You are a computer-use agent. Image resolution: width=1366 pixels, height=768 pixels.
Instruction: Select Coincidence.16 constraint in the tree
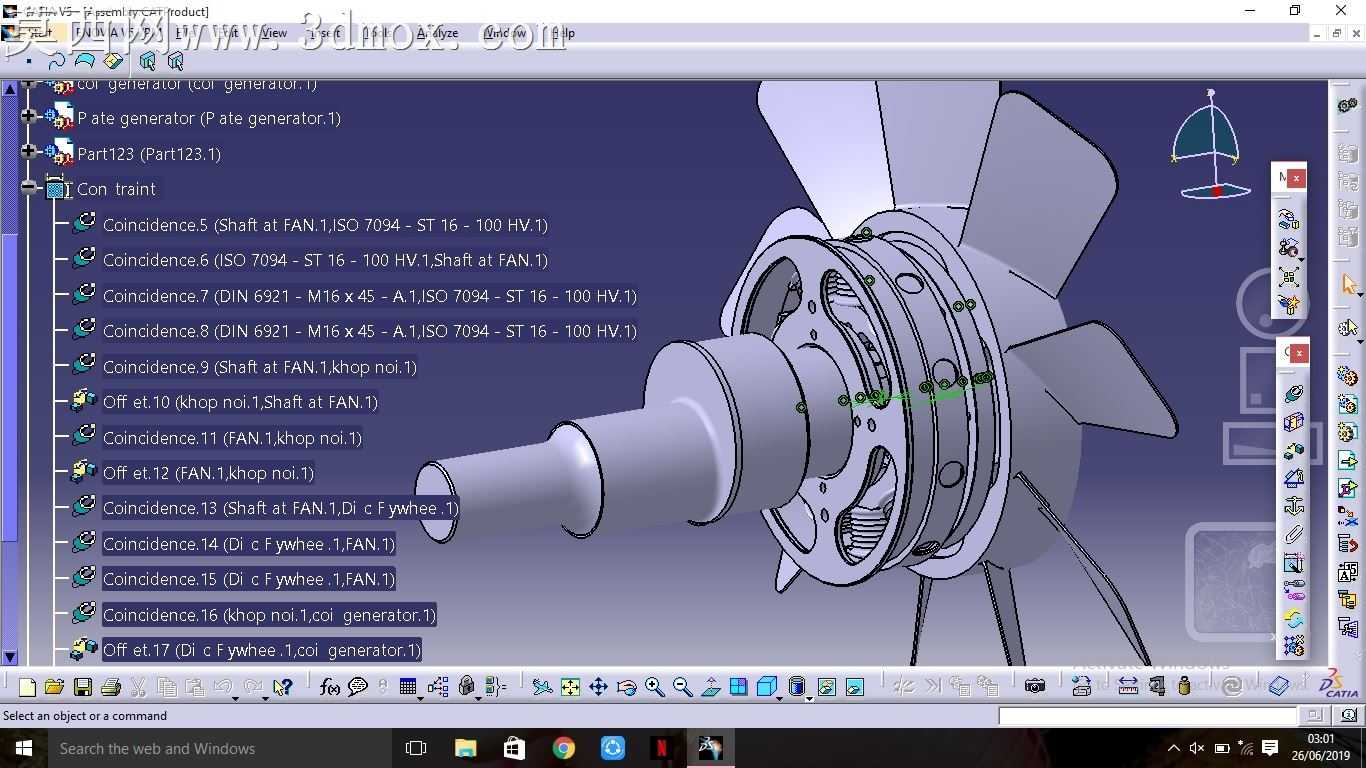(269, 615)
